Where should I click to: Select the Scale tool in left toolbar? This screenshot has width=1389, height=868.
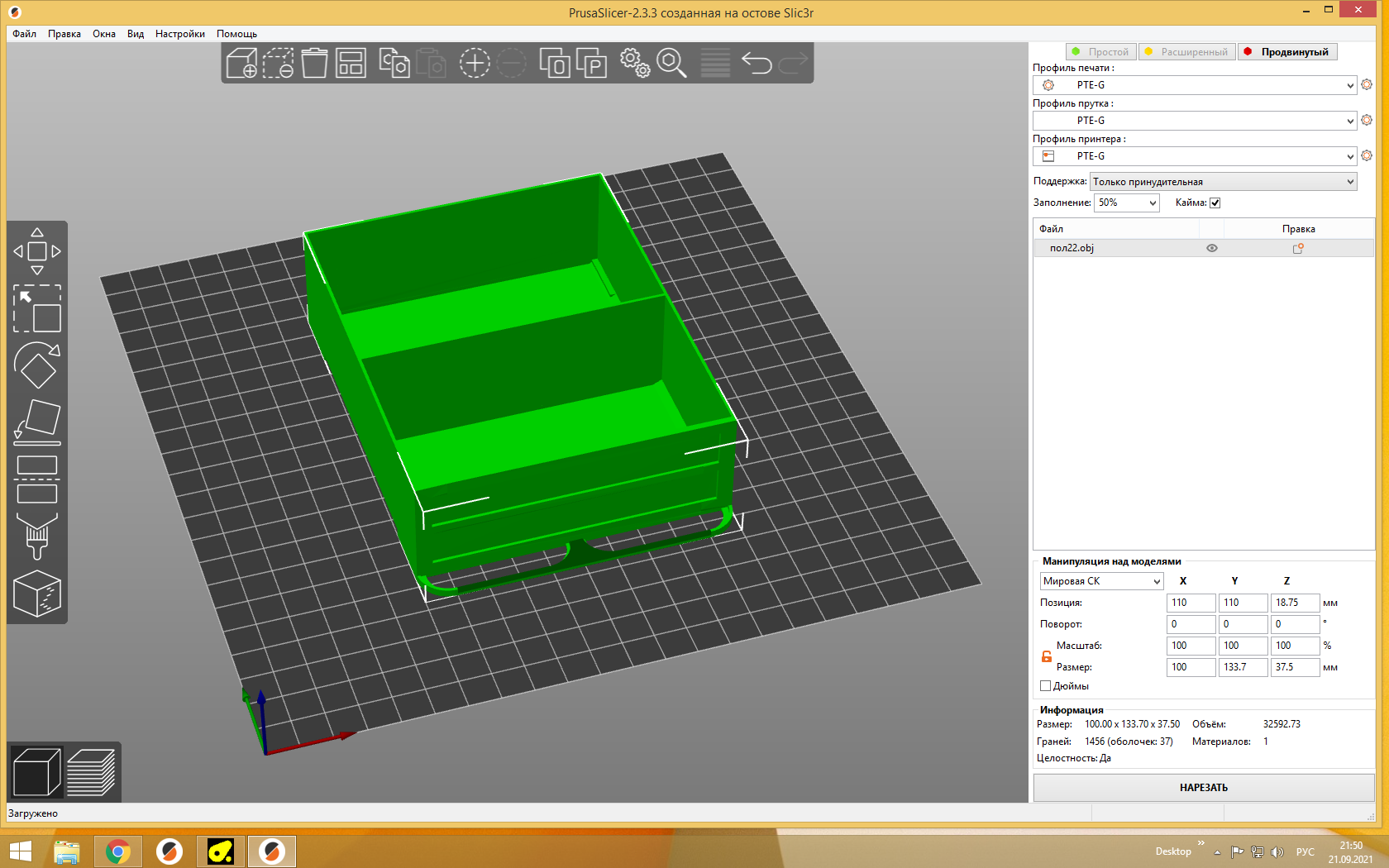click(37, 308)
